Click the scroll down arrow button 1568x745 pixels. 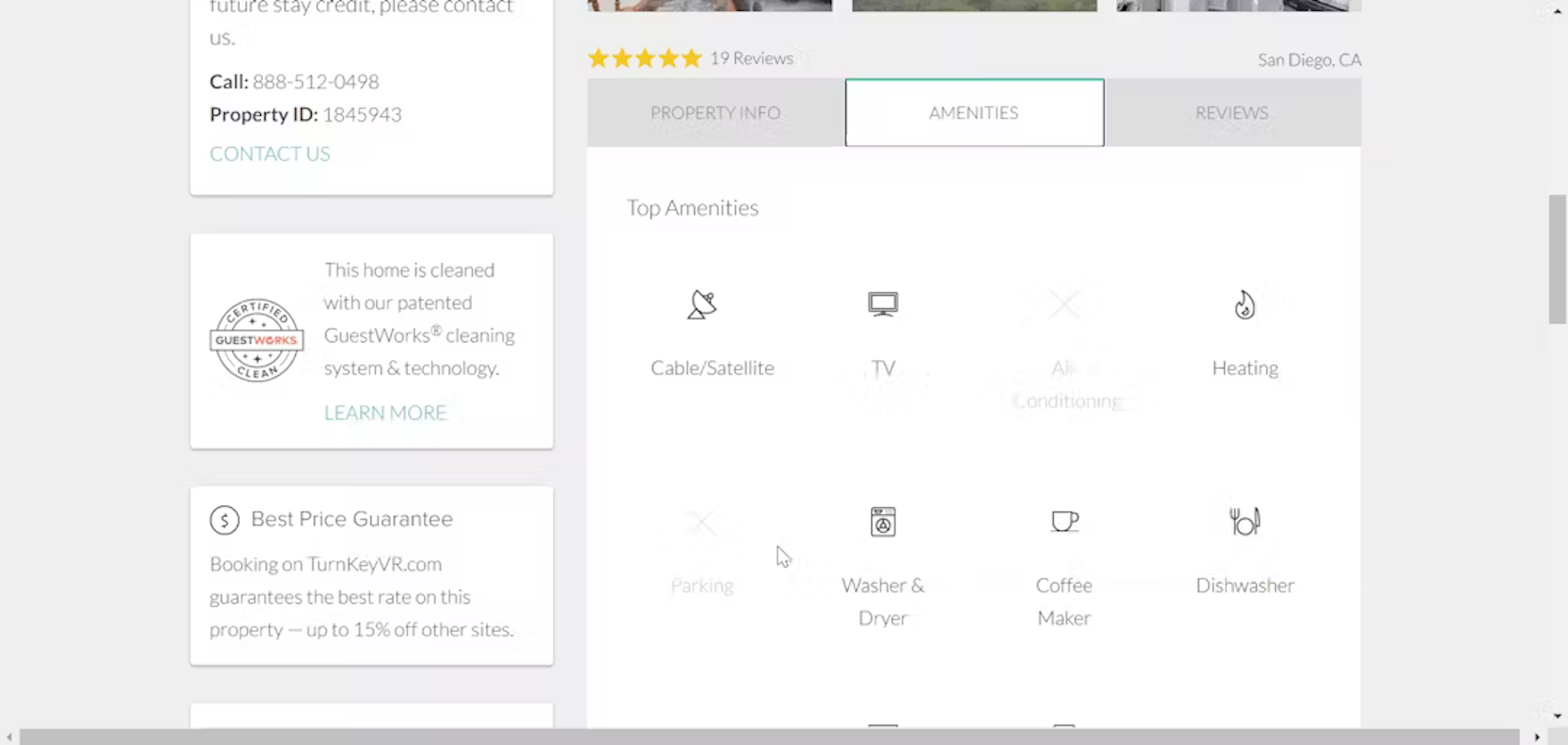[x=1557, y=716]
